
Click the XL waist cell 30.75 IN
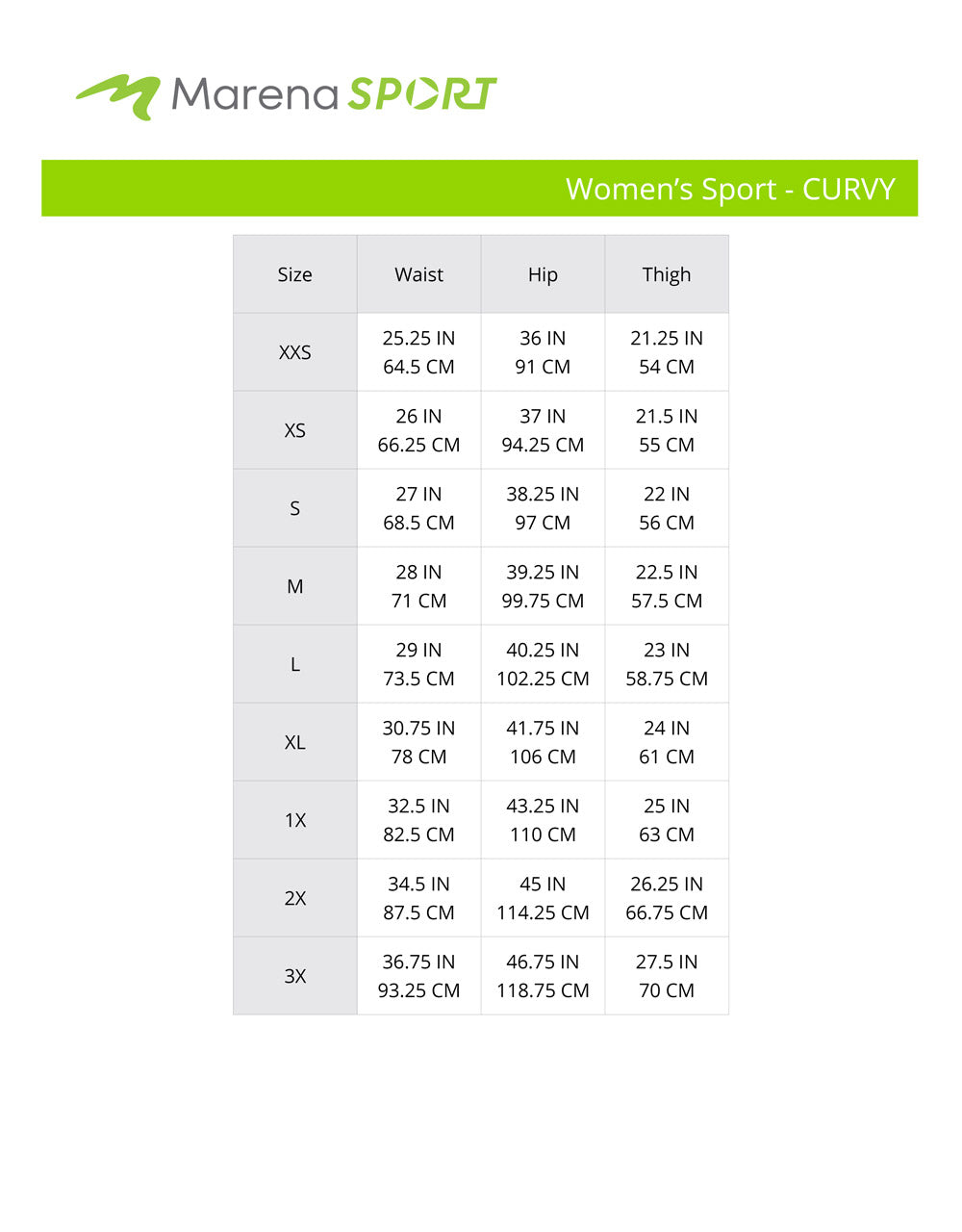418,729
